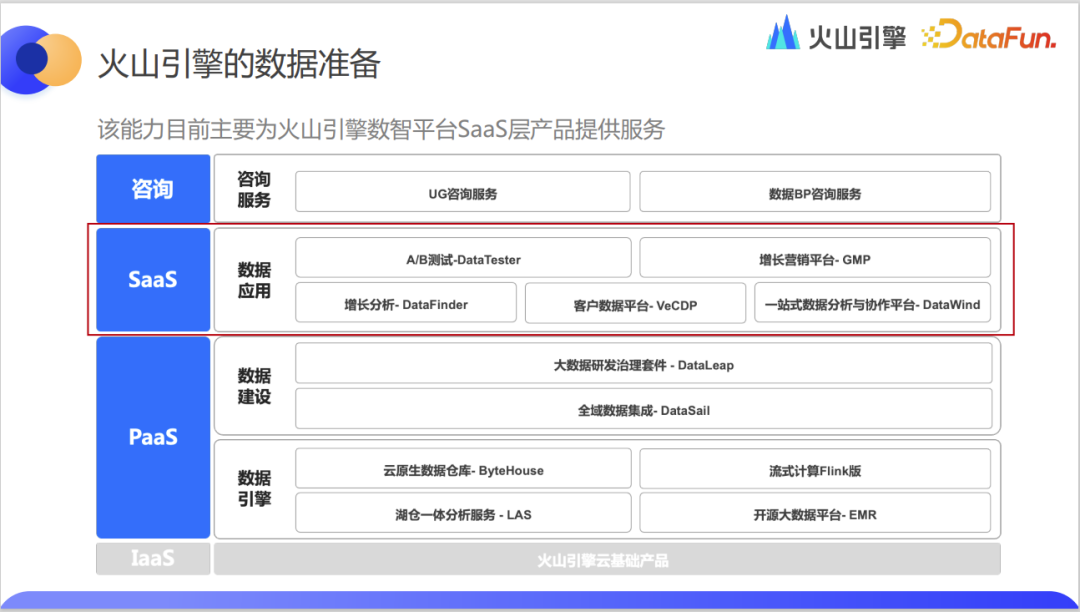The height and width of the screenshot is (612, 1080).
Task: Click the blue and orange circle emblem
Action: [40, 59]
